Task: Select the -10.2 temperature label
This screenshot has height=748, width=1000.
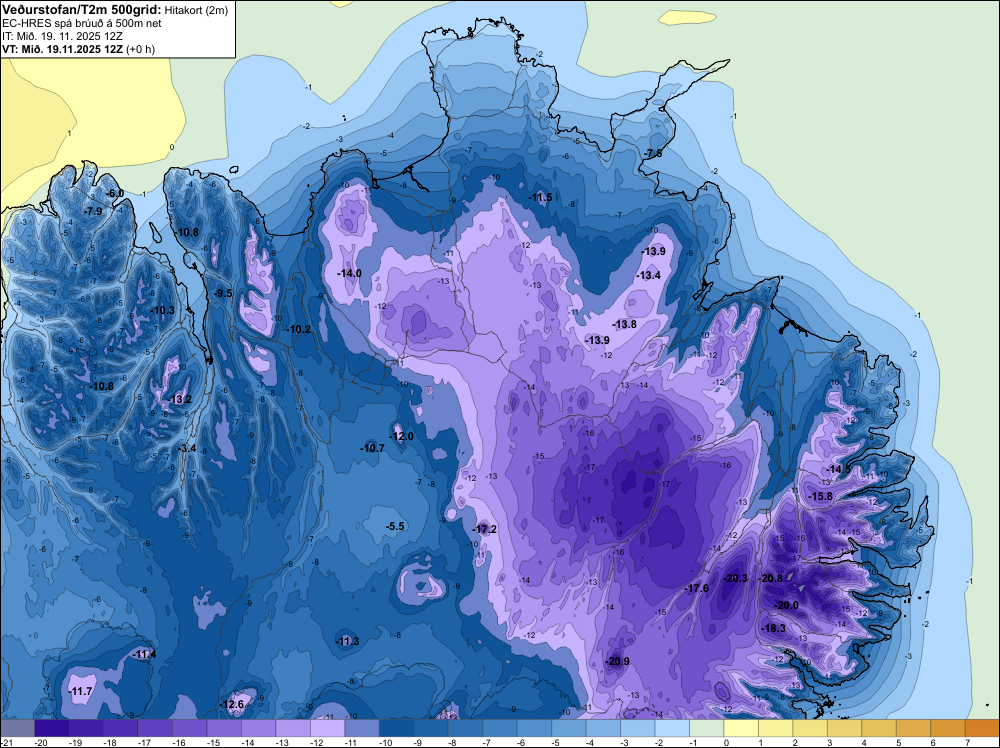Action: 298,330
